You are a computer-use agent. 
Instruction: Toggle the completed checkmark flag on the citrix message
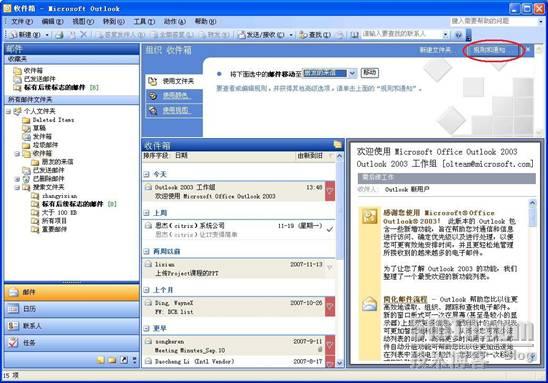coord(330,229)
